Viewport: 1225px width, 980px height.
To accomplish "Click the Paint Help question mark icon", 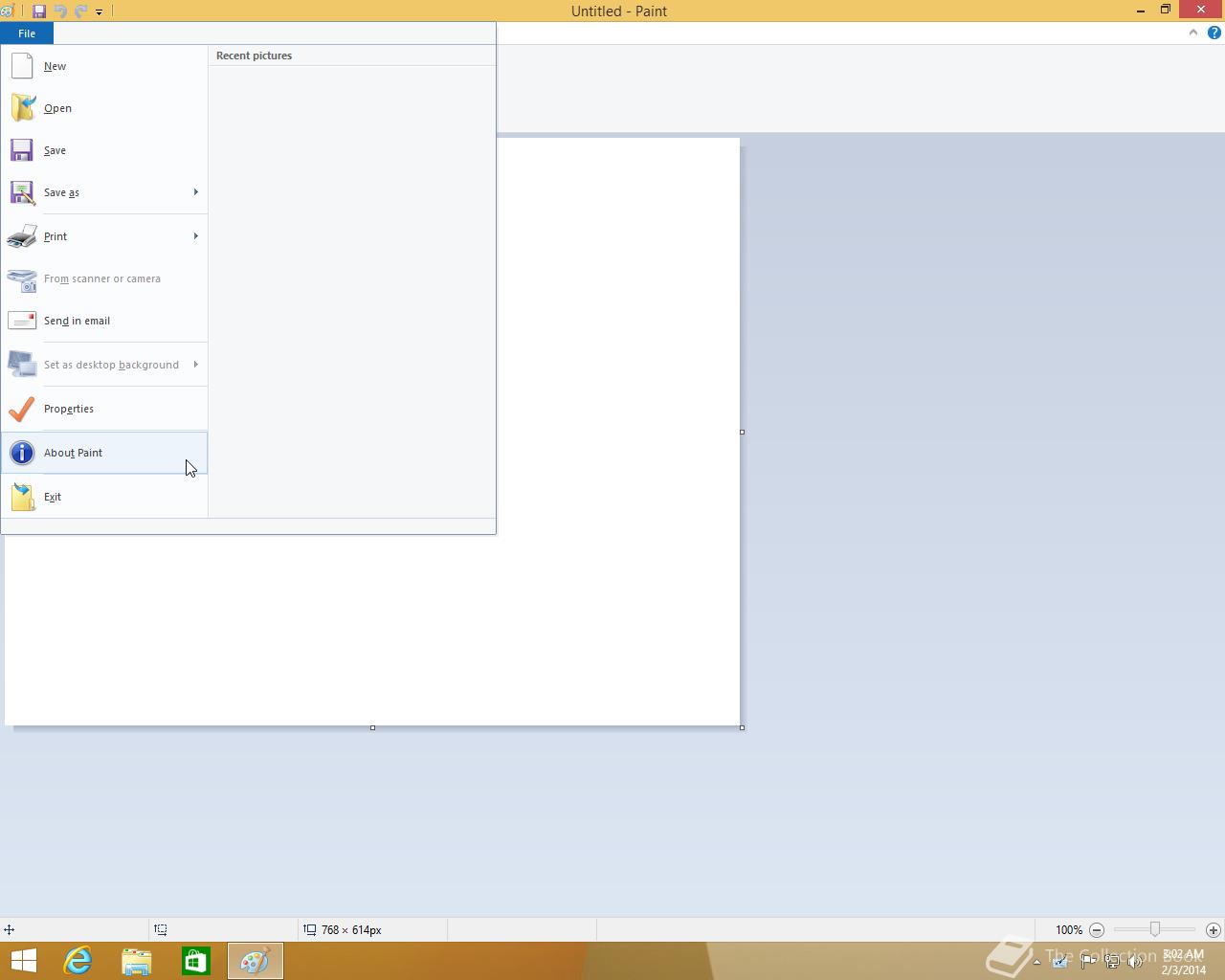I will pyautogui.click(x=1214, y=33).
